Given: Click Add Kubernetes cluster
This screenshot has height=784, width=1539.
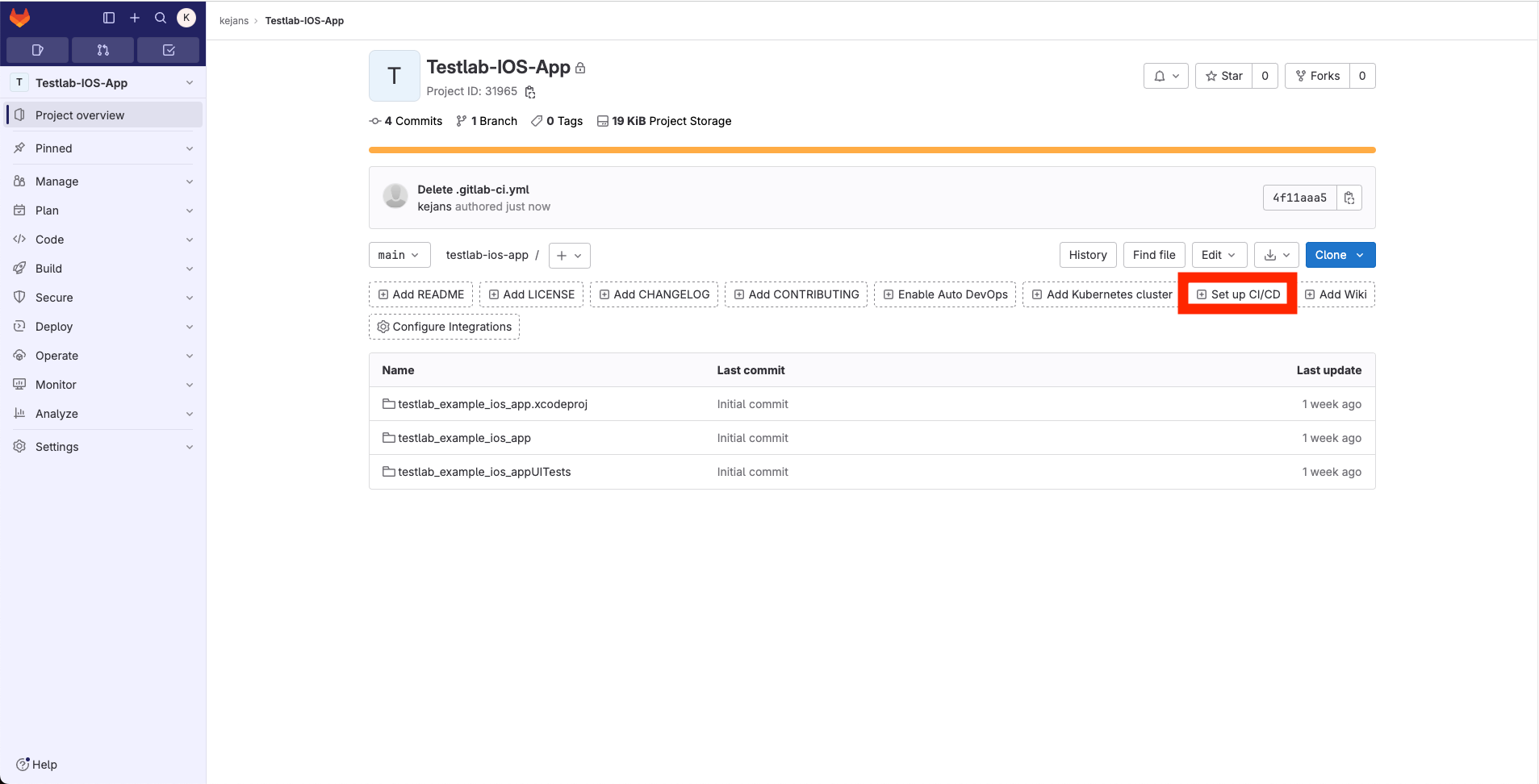Looking at the screenshot, I should [1102, 294].
